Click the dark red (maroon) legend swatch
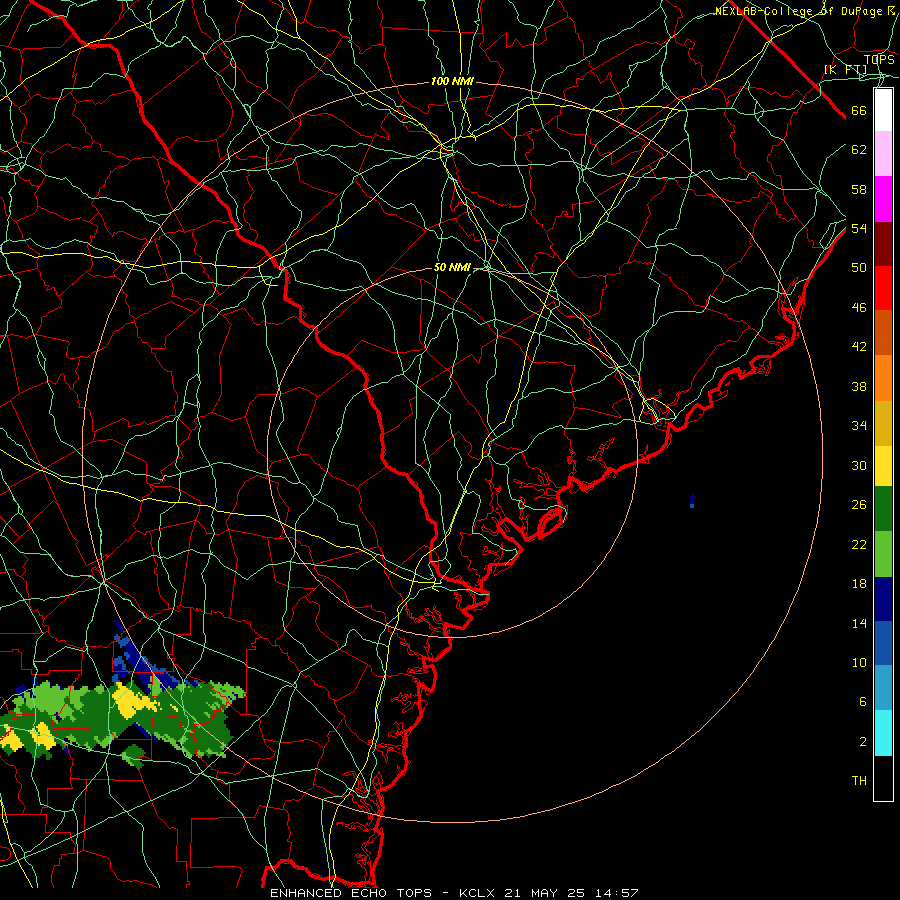Image resolution: width=900 pixels, height=900 pixels. [883, 244]
